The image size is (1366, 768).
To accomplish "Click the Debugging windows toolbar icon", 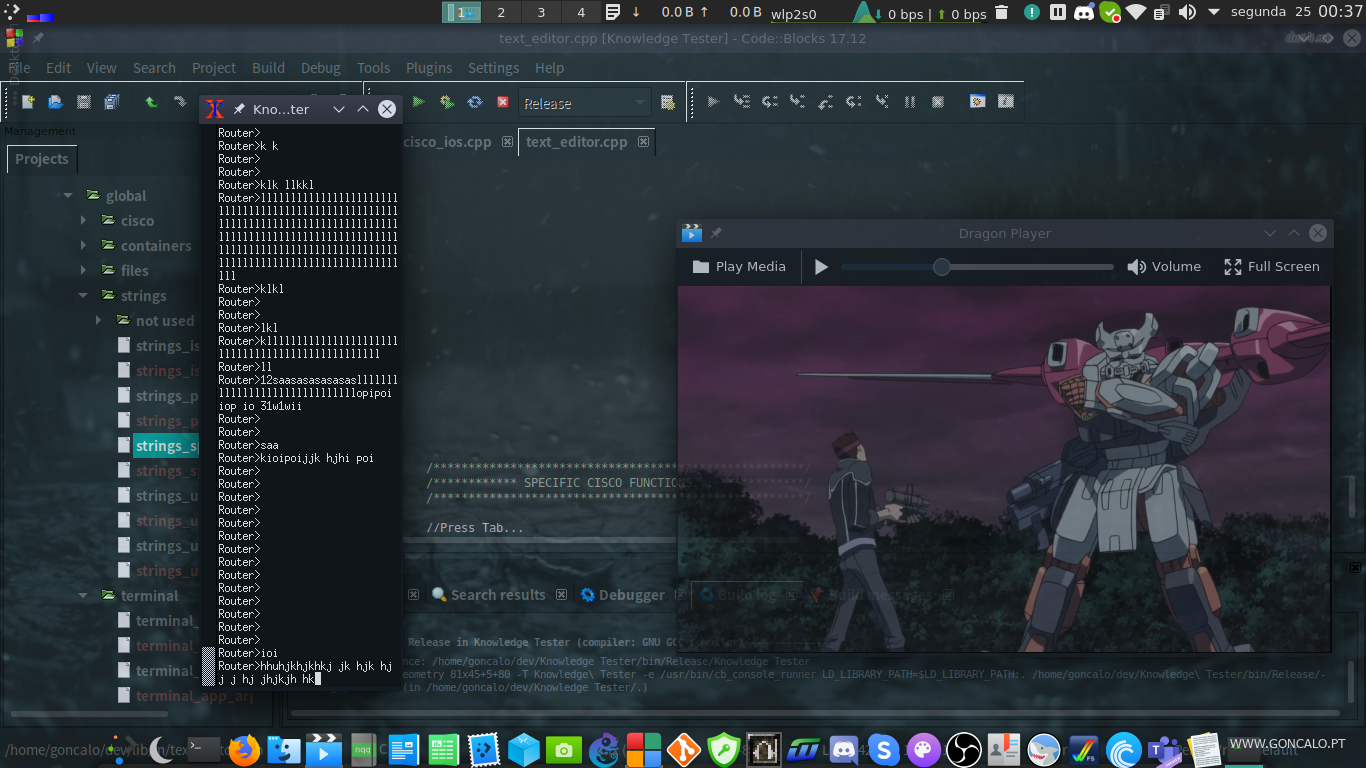I will [978, 102].
